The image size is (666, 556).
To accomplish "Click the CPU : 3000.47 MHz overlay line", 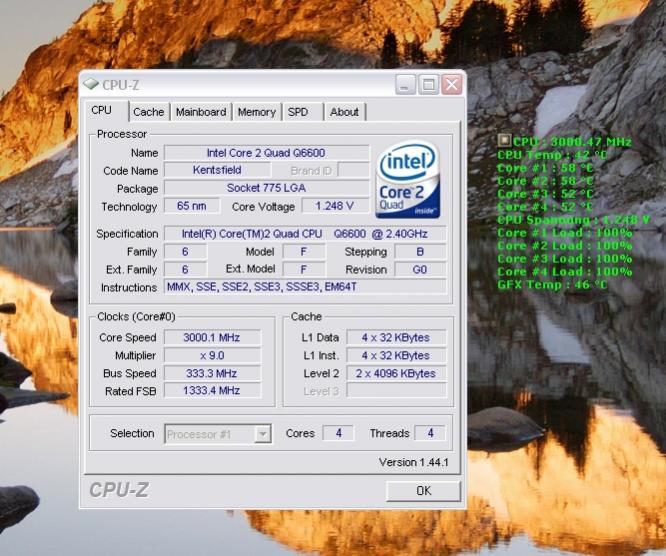I will coord(572,141).
